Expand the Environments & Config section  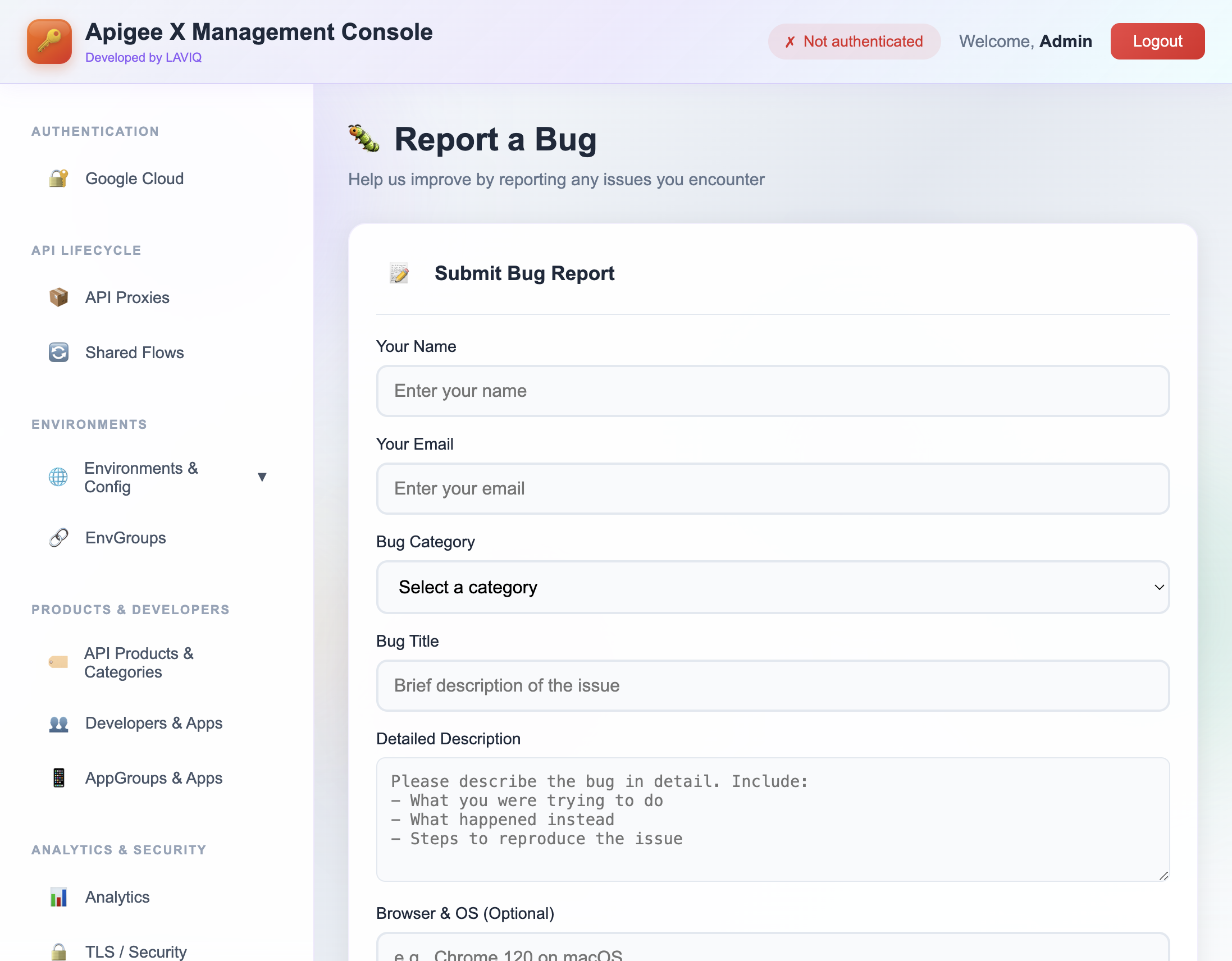[x=262, y=477]
